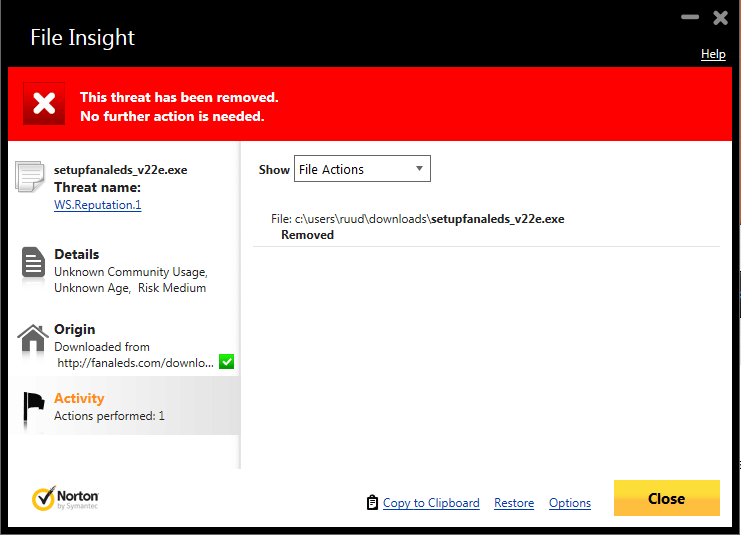The width and height of the screenshot is (741, 535).
Task: Click the file path c:\users\ruud\downloads entry
Action: [x=418, y=219]
